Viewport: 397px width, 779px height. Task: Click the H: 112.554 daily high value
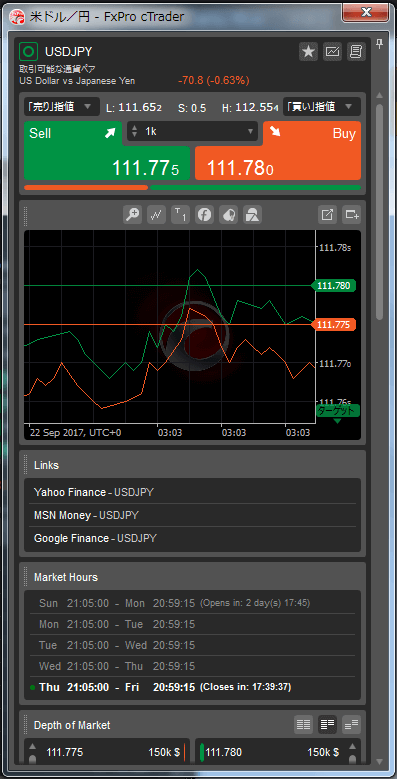[x=250, y=107]
